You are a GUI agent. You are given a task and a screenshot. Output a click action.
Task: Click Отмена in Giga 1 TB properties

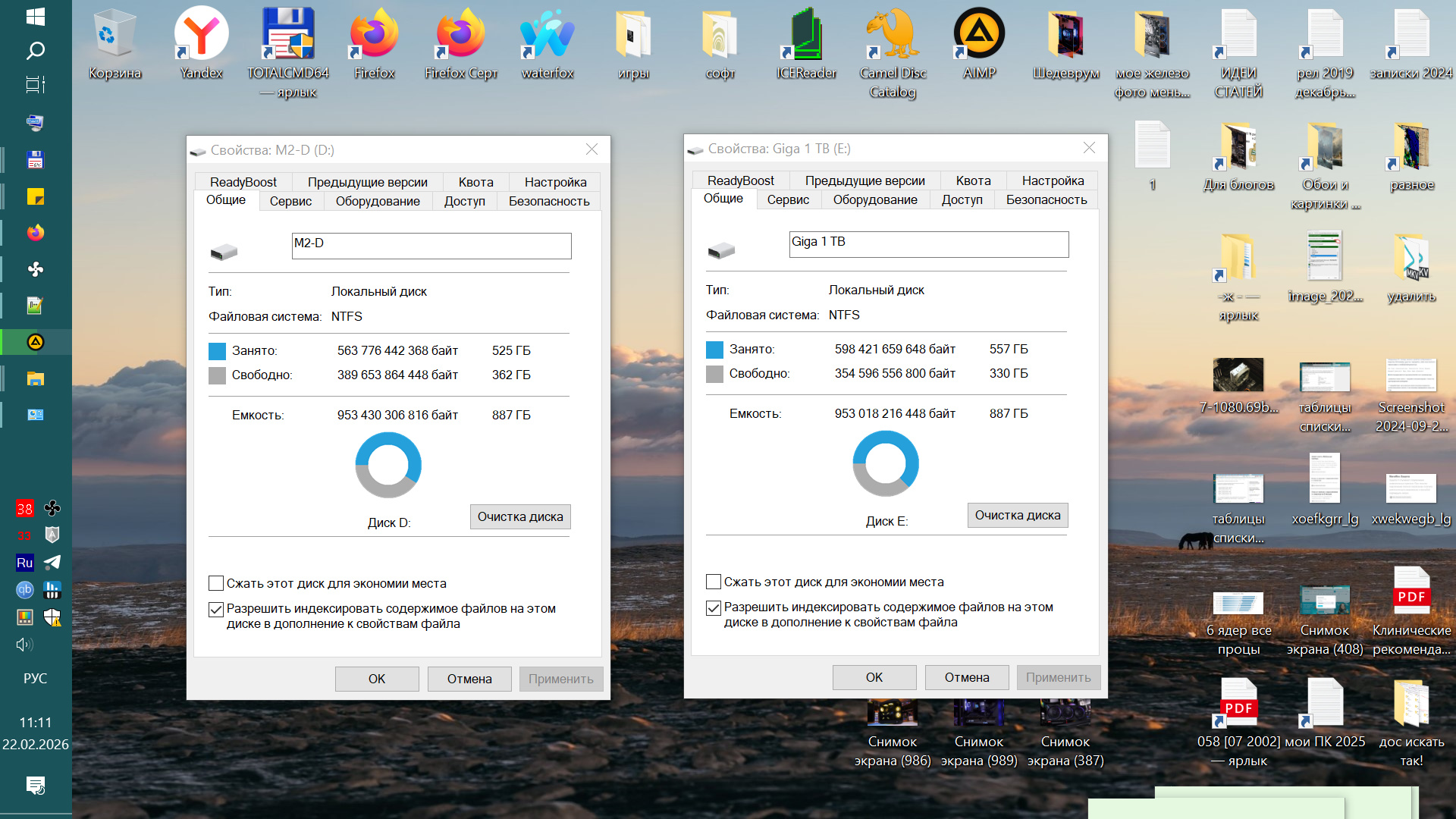click(966, 677)
